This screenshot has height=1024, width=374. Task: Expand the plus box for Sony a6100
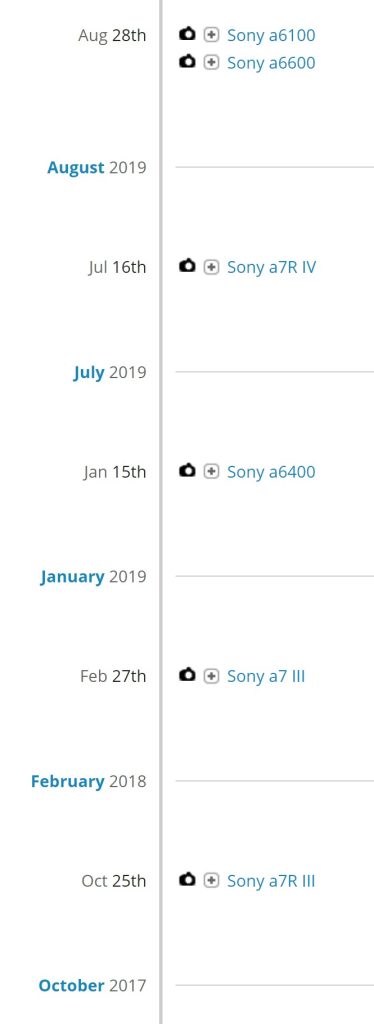click(x=211, y=35)
